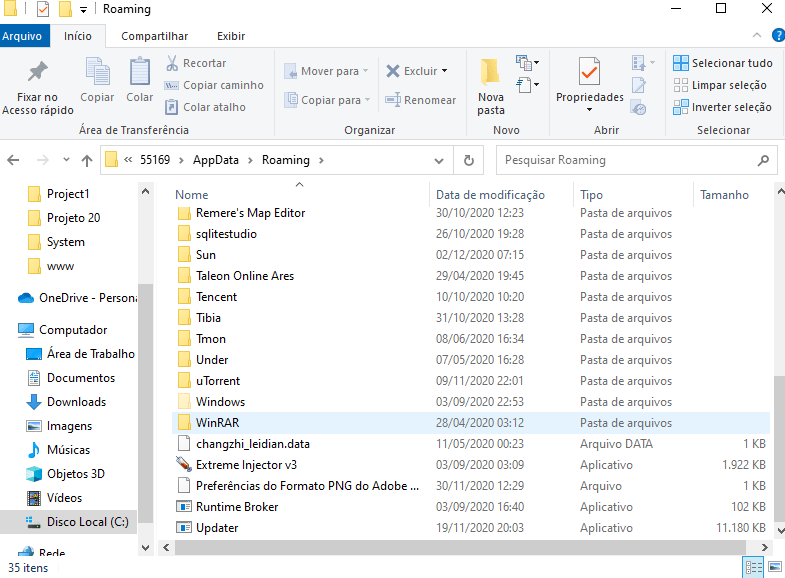Open recent locations dropdown arrow
Image resolution: width=785 pixels, height=578 pixels.
click(66, 160)
